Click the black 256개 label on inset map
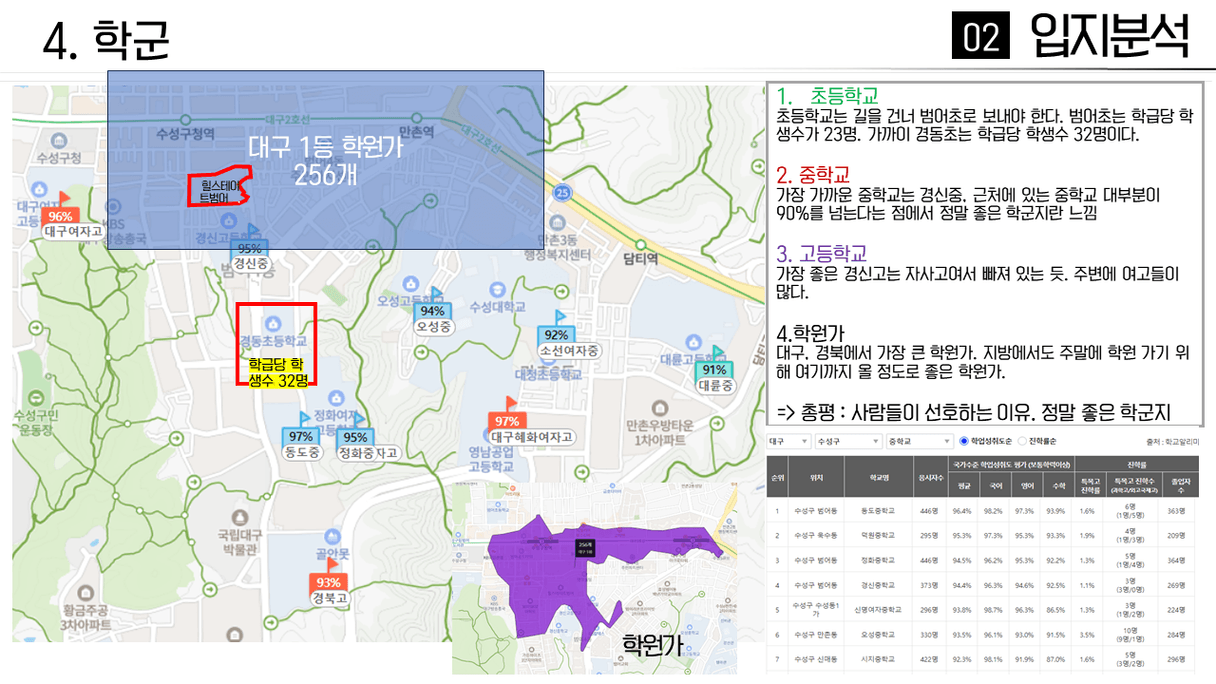 pos(587,547)
